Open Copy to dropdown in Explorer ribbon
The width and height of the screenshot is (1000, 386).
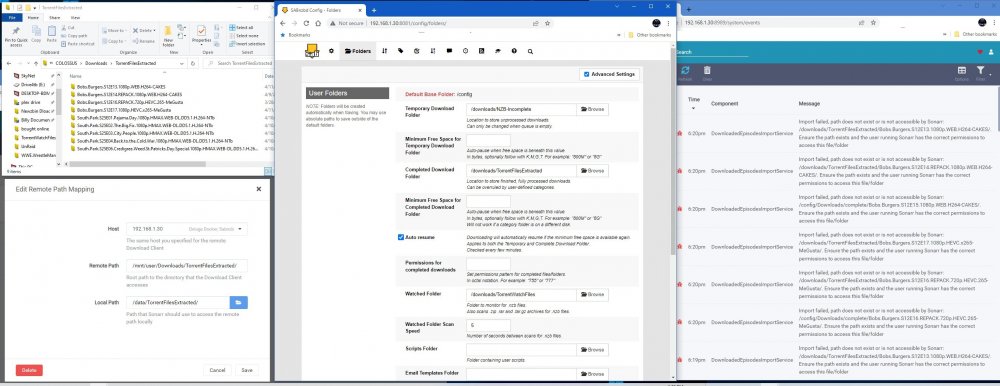point(115,41)
